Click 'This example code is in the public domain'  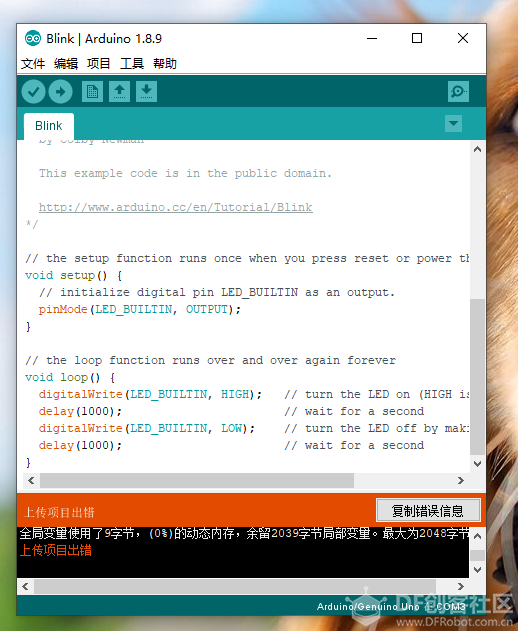pyautogui.click(x=185, y=173)
